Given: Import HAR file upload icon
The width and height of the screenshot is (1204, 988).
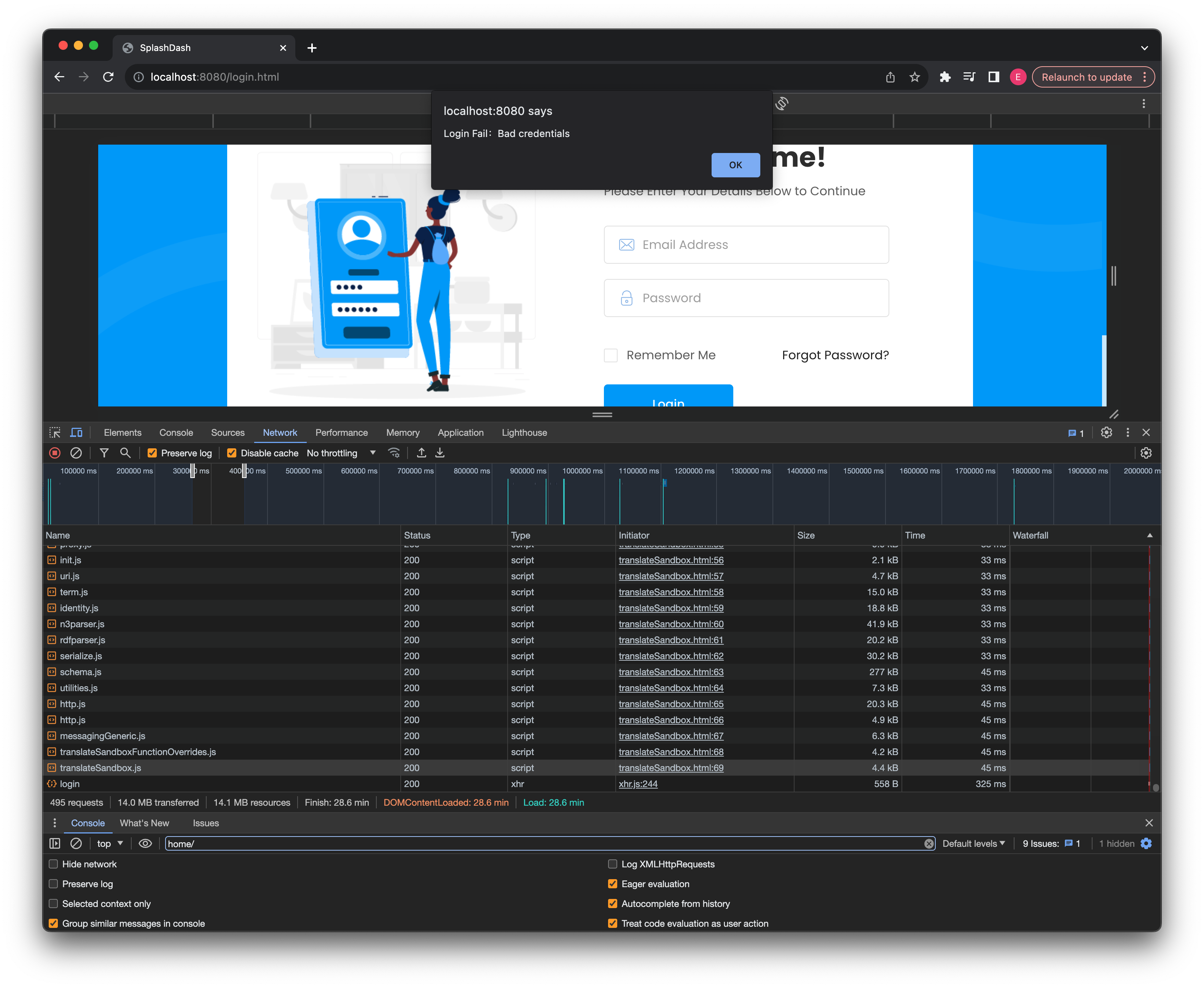Looking at the screenshot, I should click(x=421, y=453).
